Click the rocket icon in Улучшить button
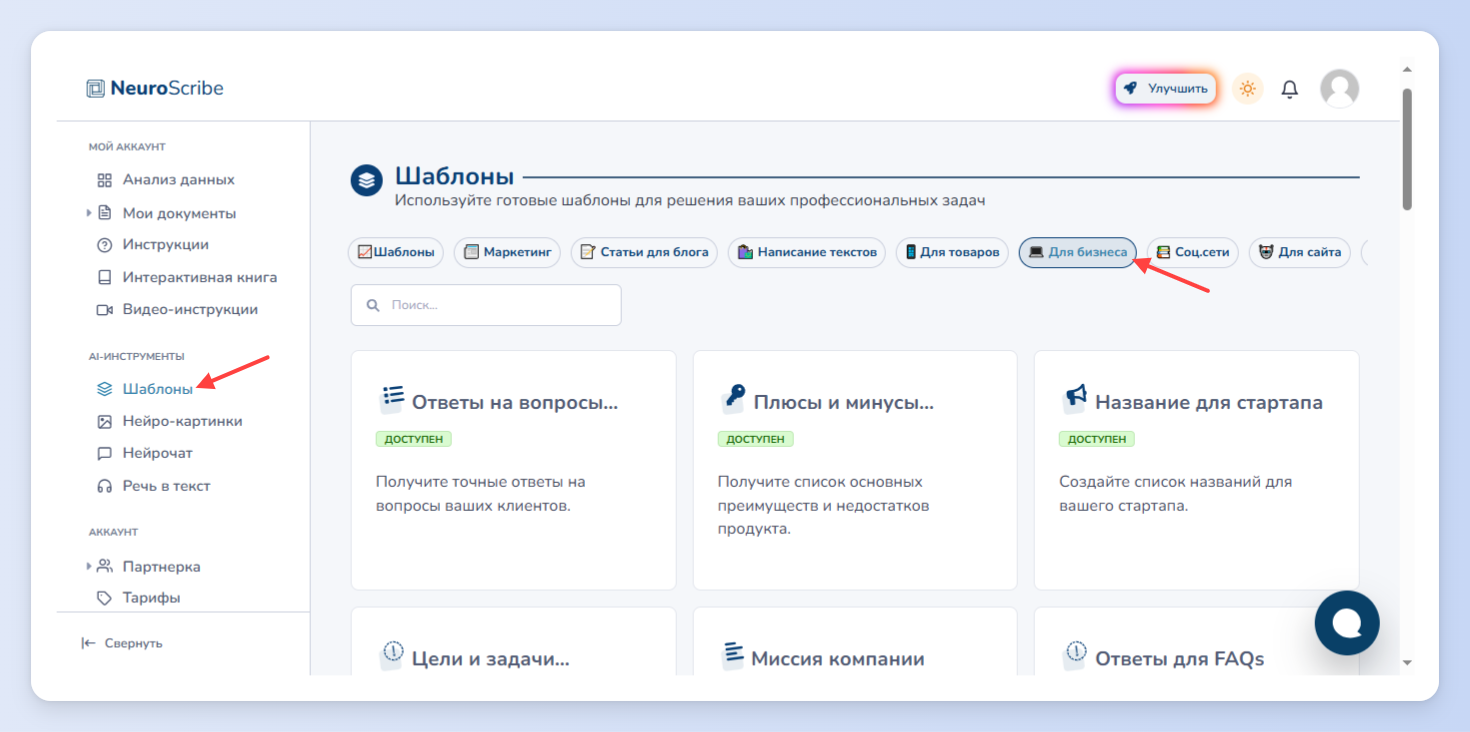This screenshot has height=732, width=1470. [1130, 88]
